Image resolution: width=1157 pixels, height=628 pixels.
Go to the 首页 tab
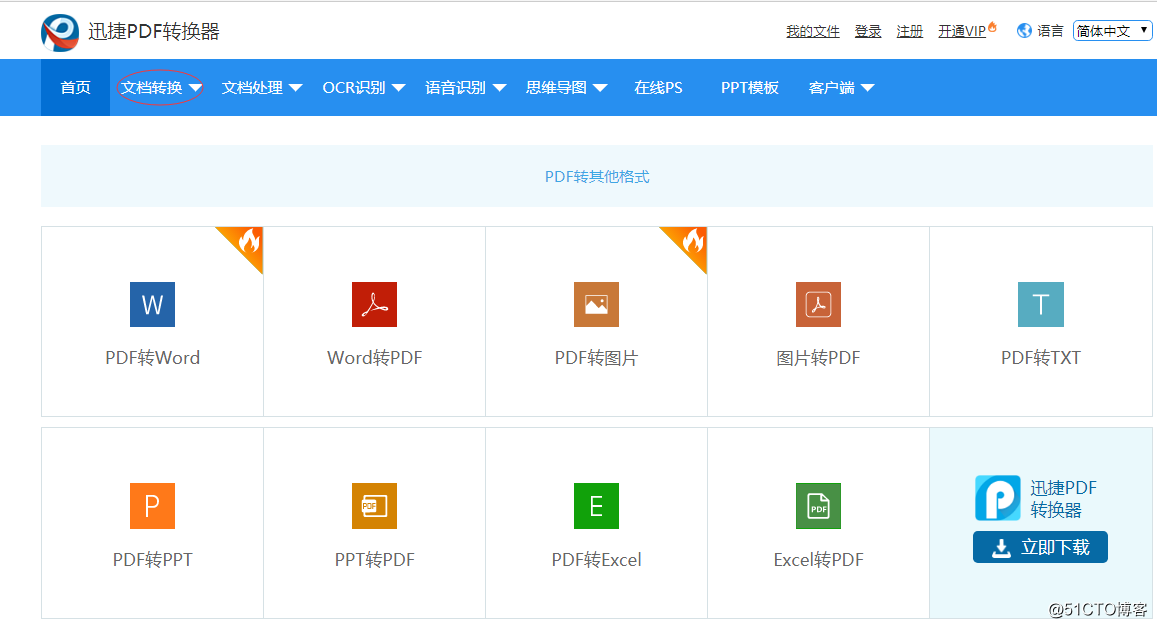[75, 88]
